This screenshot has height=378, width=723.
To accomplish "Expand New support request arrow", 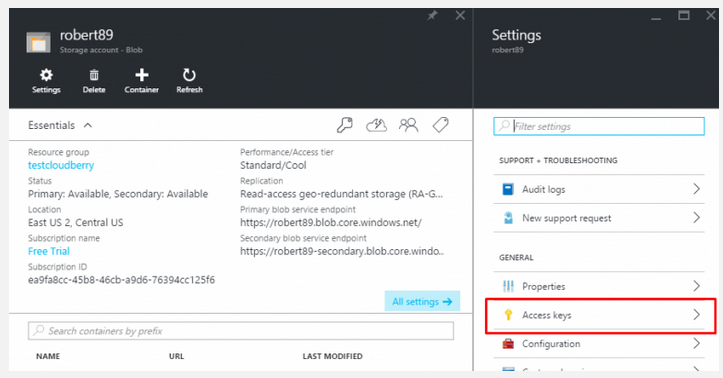I will click(x=697, y=218).
